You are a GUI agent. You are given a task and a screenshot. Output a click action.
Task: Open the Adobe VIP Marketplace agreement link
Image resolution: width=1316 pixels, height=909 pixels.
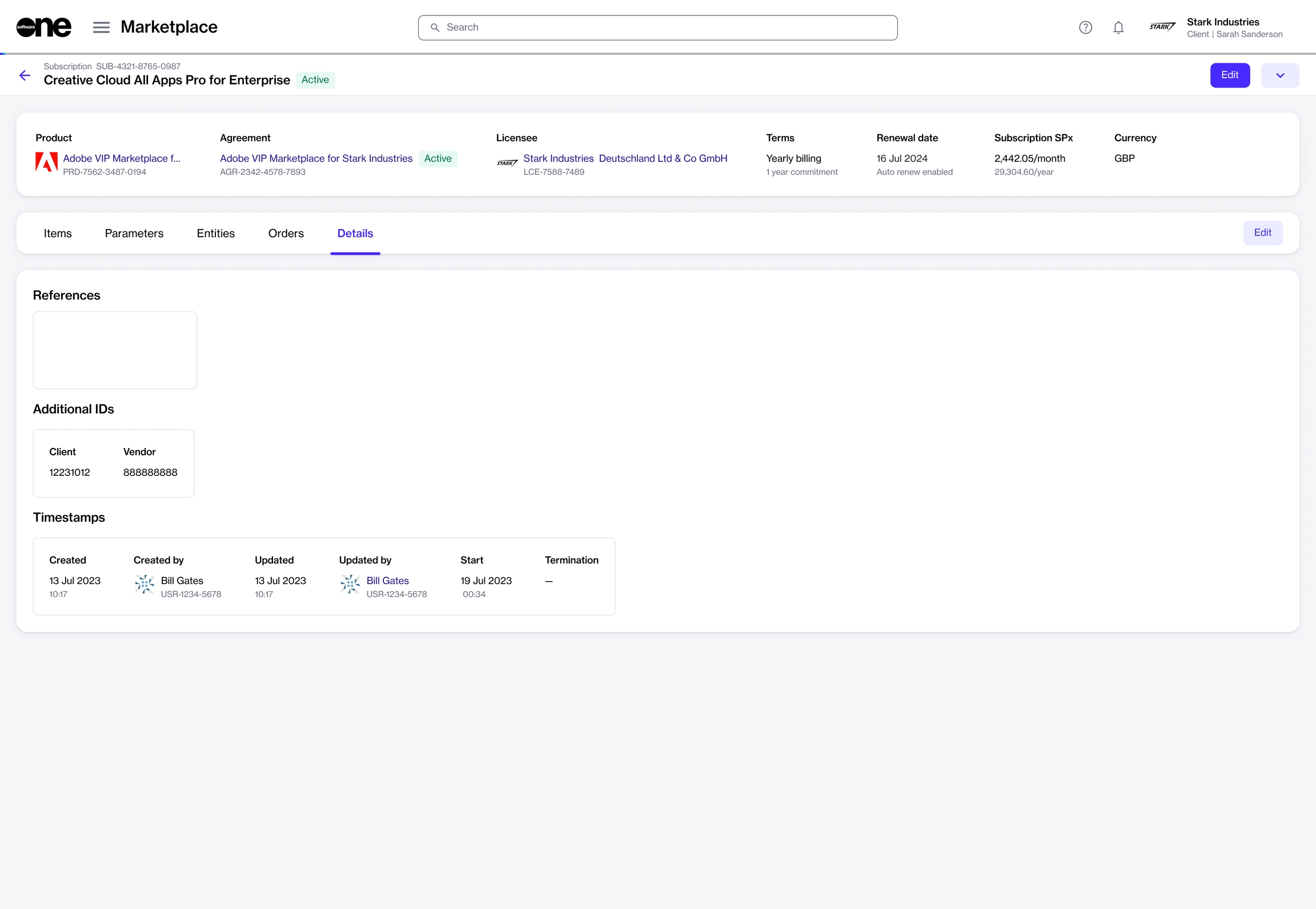click(x=316, y=158)
